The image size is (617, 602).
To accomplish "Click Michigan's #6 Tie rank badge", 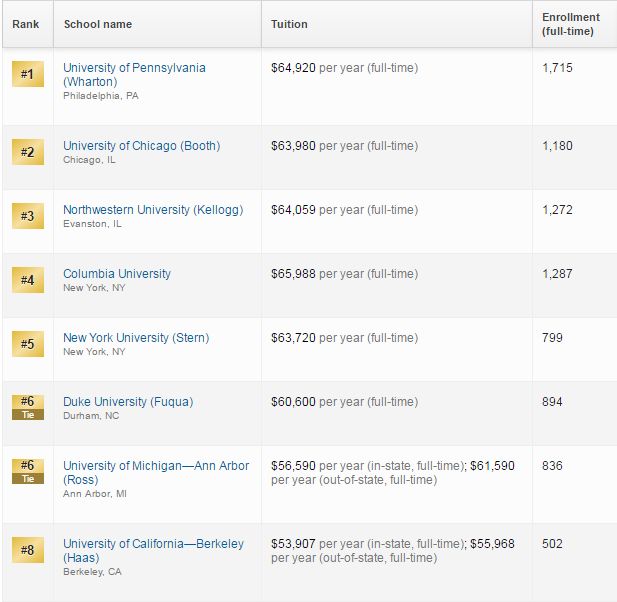I will pyautogui.click(x=28, y=471).
